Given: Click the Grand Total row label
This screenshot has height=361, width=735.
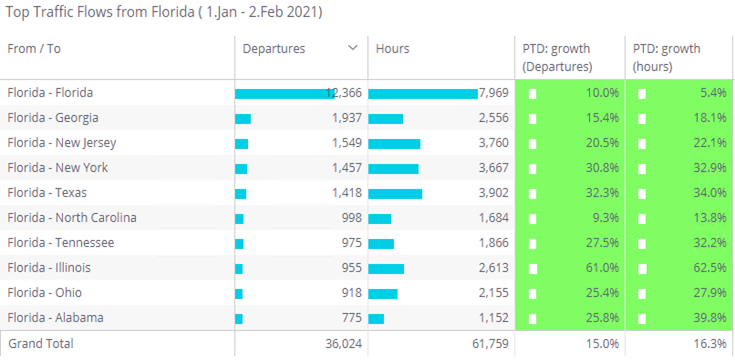Looking at the screenshot, I should click(41, 344).
